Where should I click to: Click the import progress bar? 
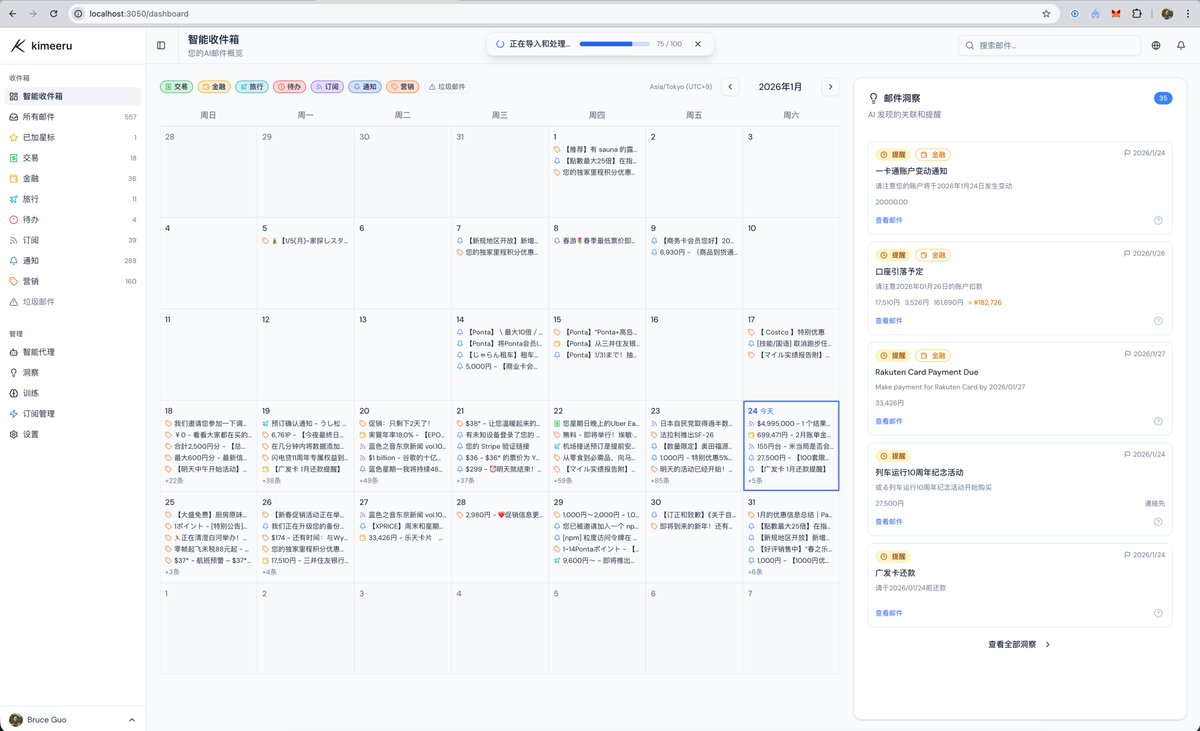[613, 44]
